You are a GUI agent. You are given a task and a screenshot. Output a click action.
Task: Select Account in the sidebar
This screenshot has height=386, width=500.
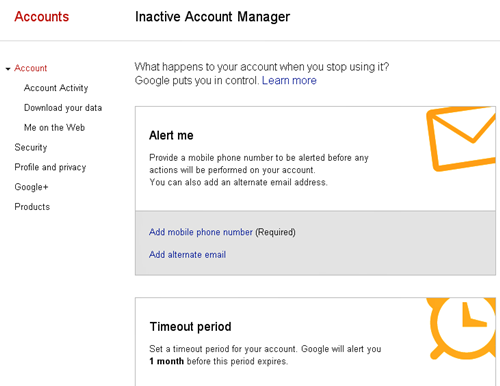pyautogui.click(x=30, y=68)
